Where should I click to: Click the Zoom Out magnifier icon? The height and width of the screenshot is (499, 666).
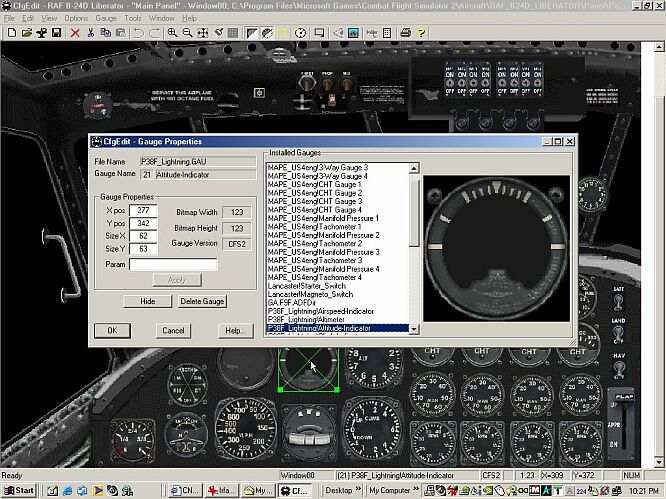coord(187,33)
